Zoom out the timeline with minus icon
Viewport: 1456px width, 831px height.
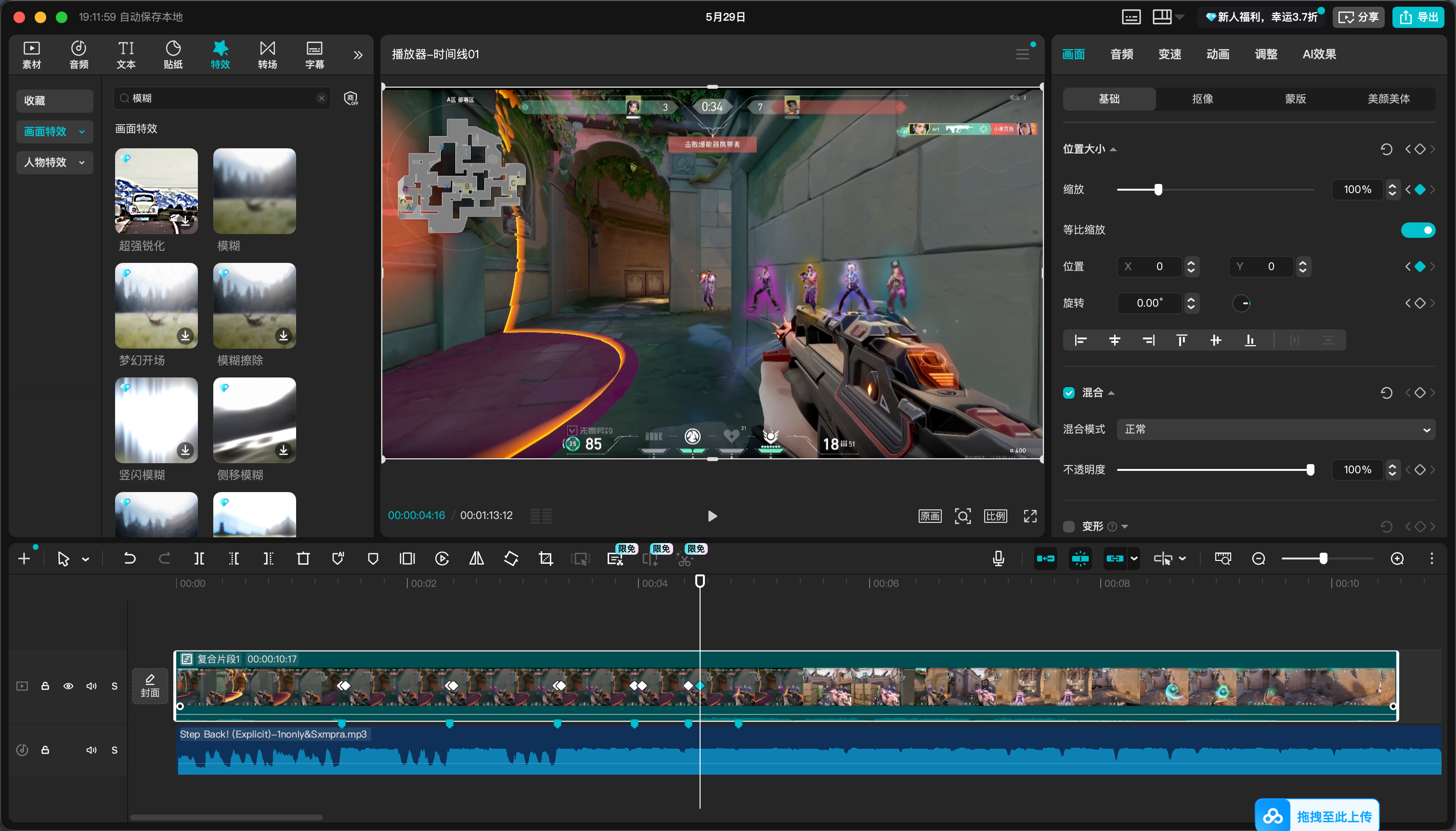1259,559
